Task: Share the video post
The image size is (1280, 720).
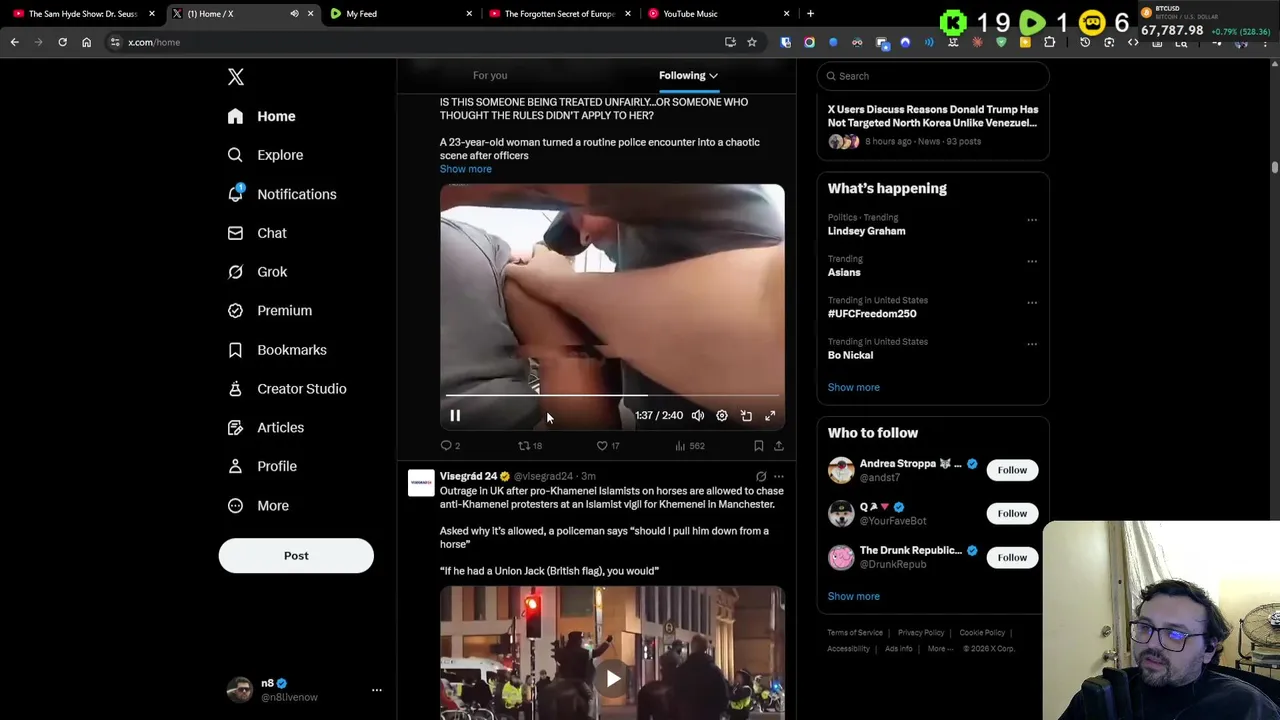Action: (x=779, y=446)
